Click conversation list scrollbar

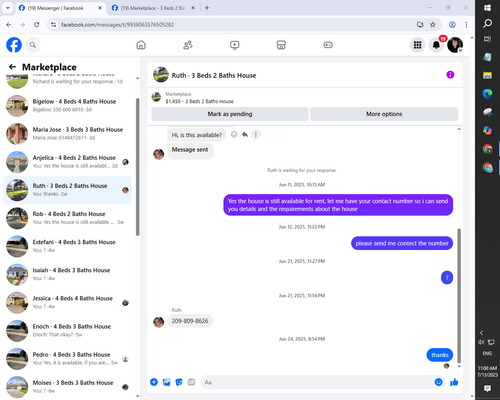pyautogui.click(x=138, y=167)
